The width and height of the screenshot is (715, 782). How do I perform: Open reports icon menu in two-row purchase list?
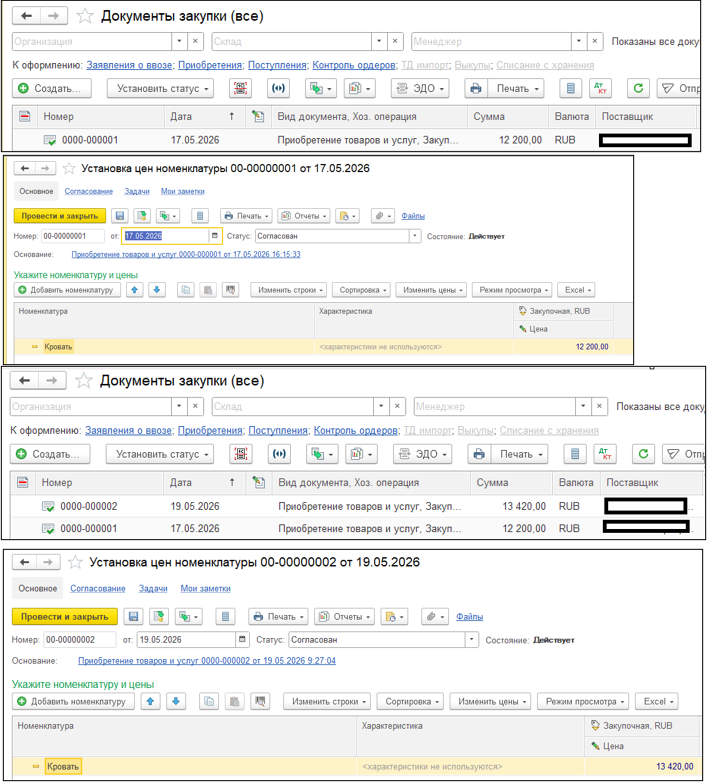click(x=361, y=454)
